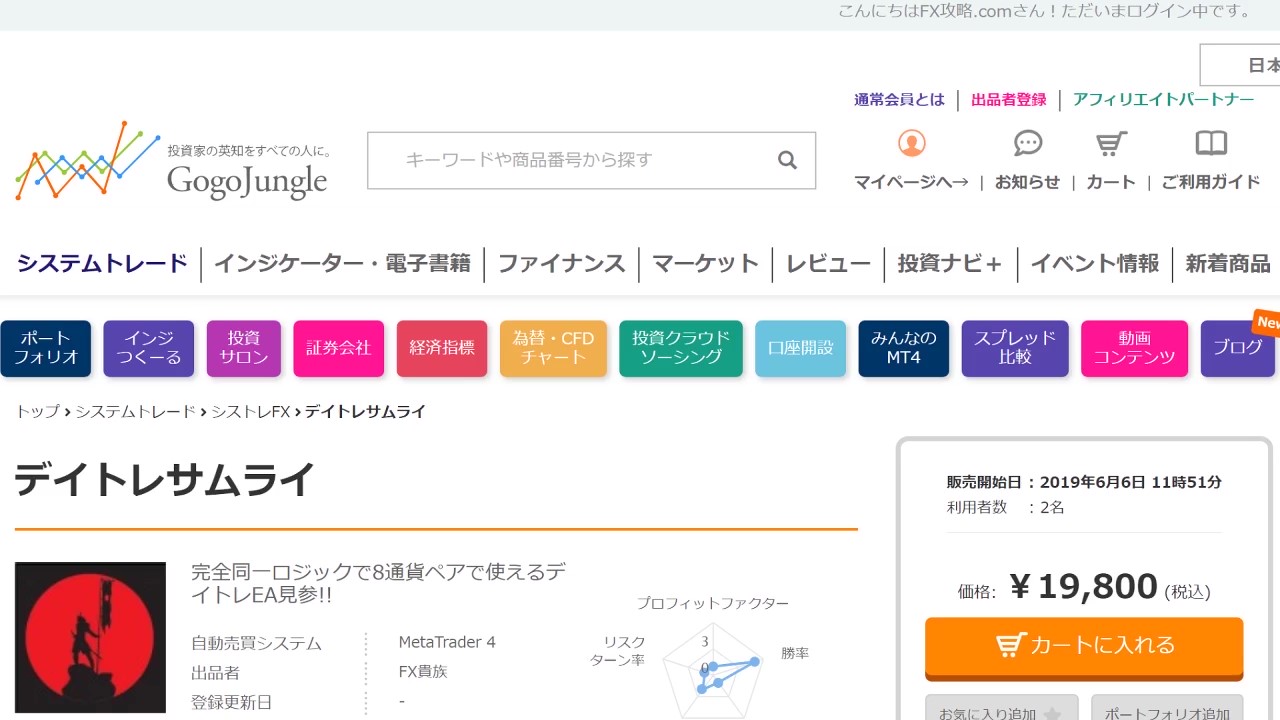Open the システムトレード menu
This screenshot has height=720, width=1280.
point(102,264)
